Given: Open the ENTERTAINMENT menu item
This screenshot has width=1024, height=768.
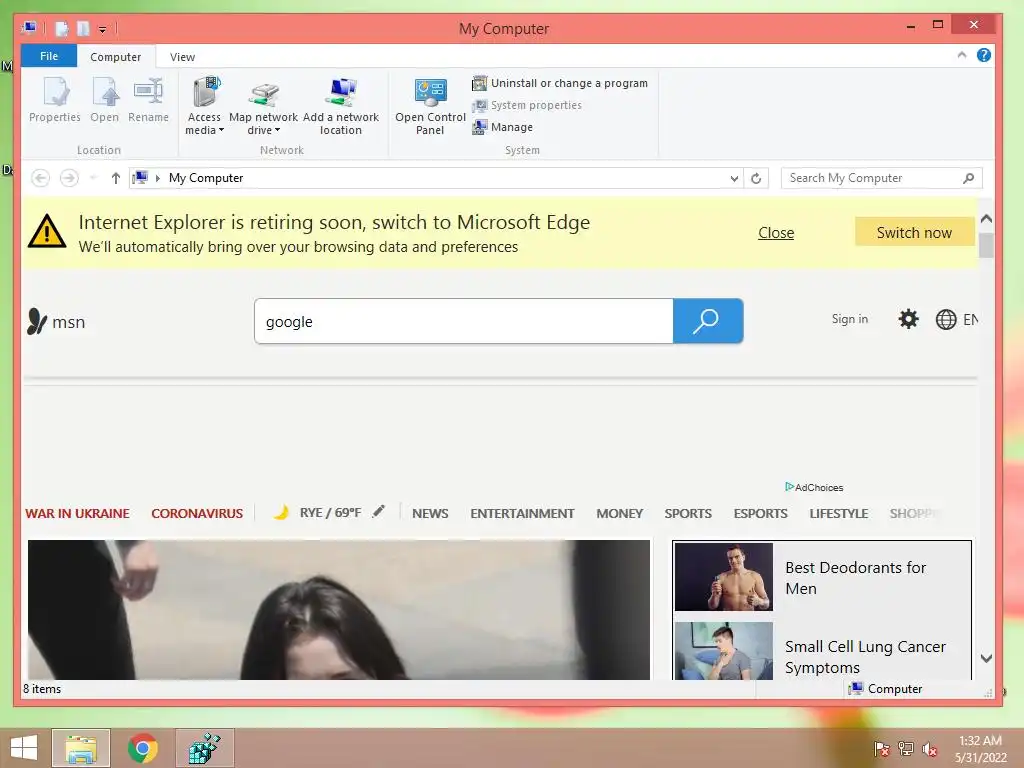Looking at the screenshot, I should tap(522, 513).
